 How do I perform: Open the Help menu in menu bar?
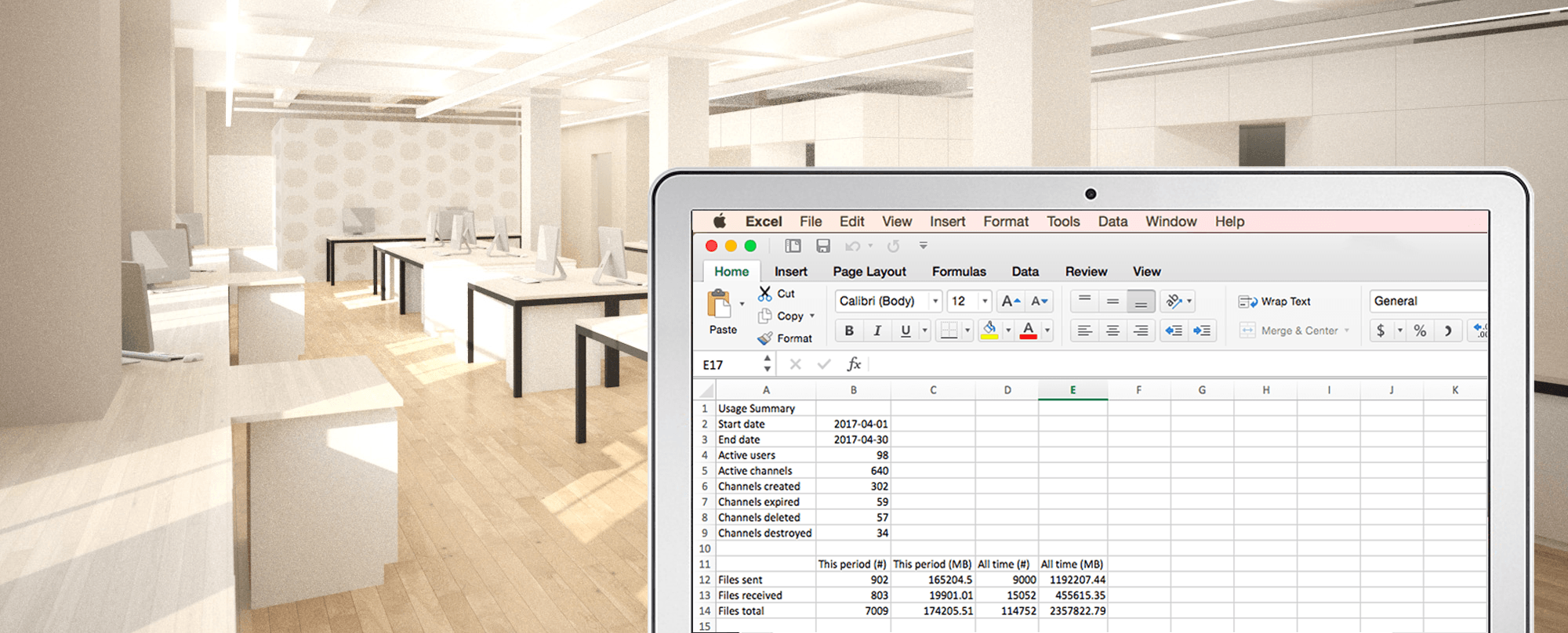pyautogui.click(x=1229, y=222)
